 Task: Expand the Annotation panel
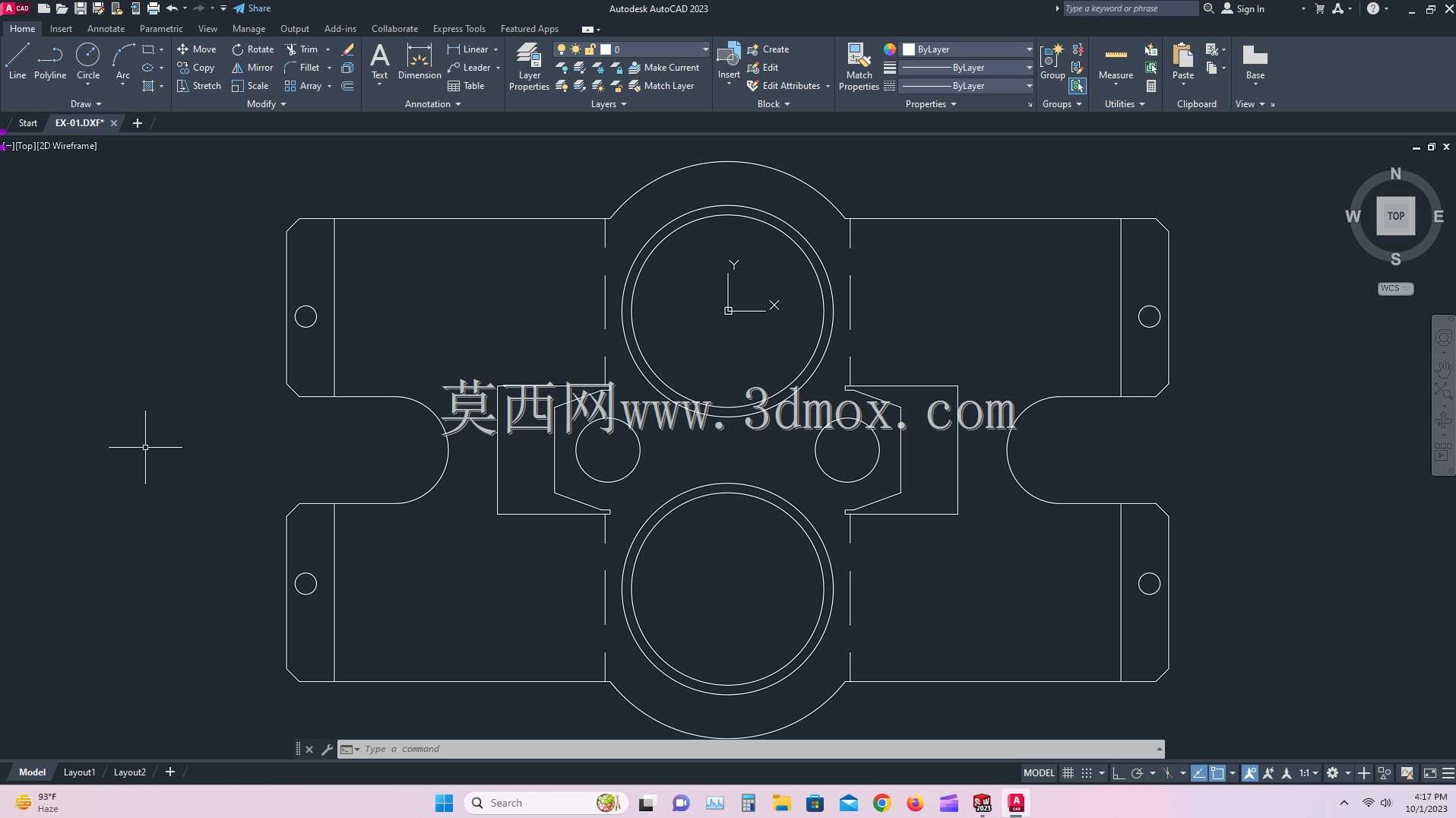432,104
